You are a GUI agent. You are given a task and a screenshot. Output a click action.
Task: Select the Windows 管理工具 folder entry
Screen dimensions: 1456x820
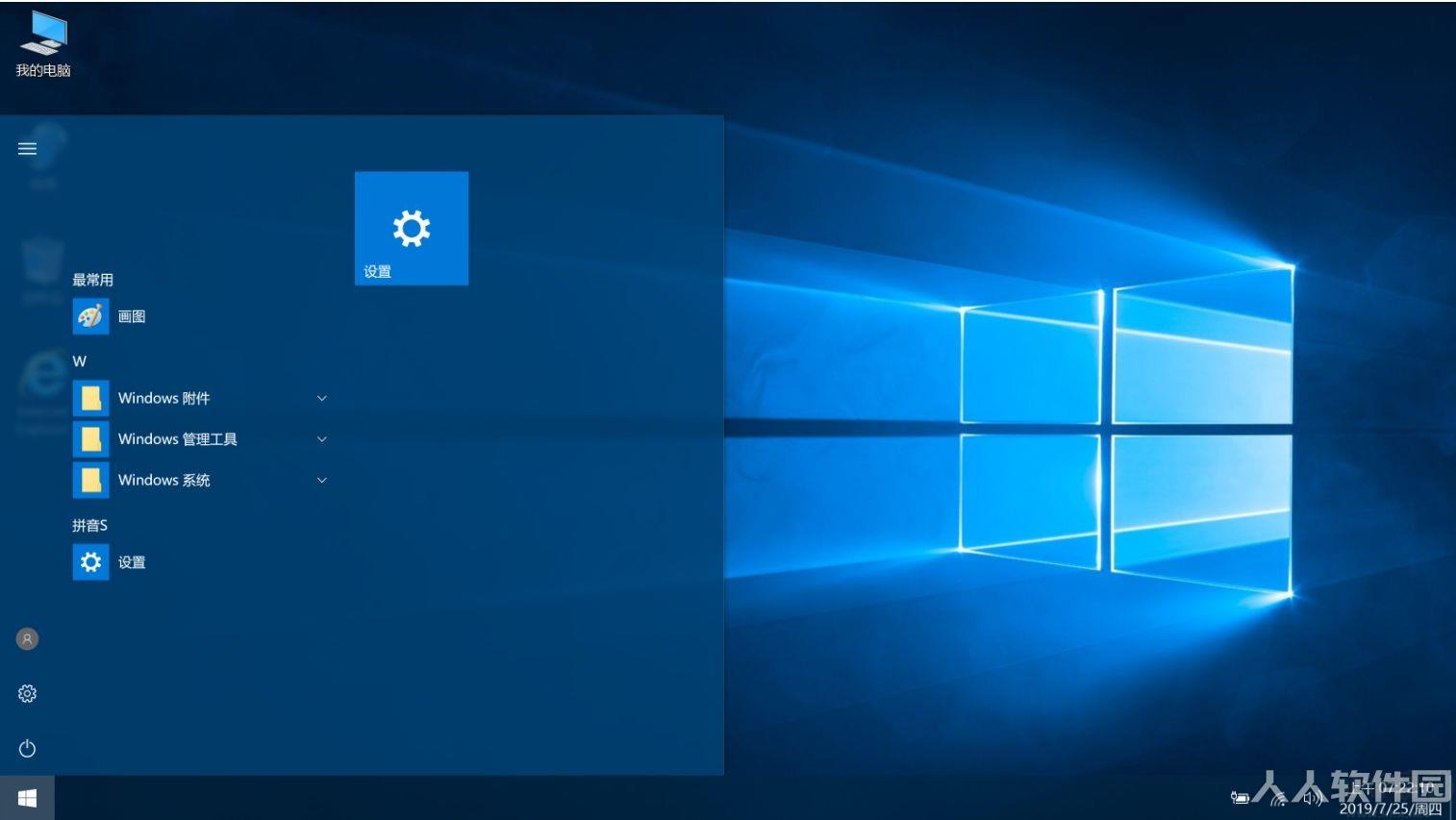(x=200, y=439)
